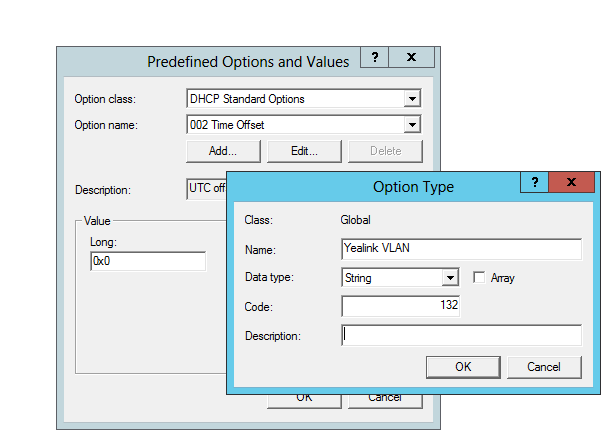This screenshot has width=614, height=442.
Task: Click the Option Type title bar
Action: coord(413,187)
